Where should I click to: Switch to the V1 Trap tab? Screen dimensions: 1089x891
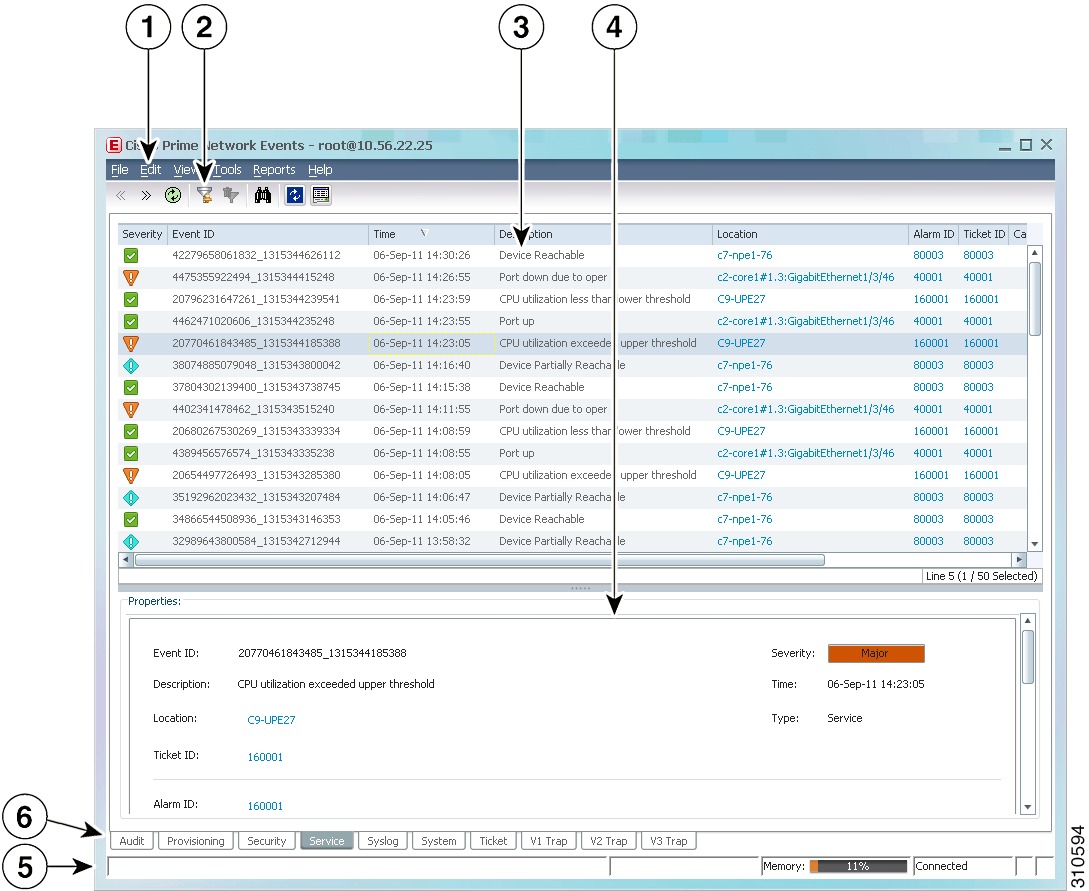[x=549, y=841]
